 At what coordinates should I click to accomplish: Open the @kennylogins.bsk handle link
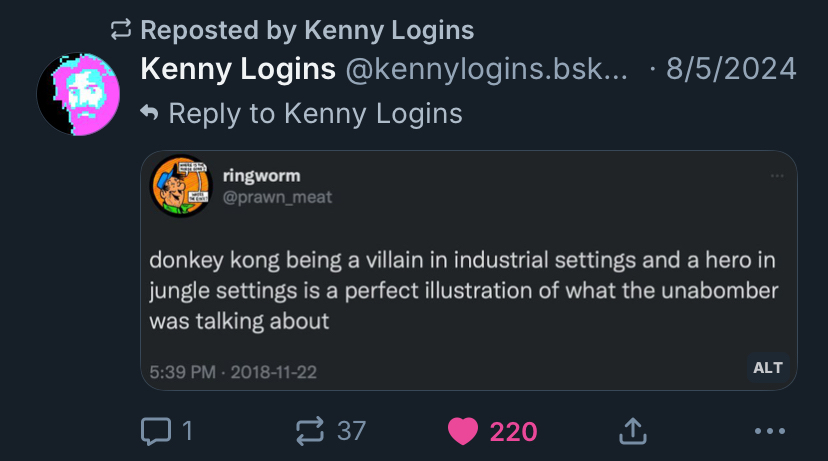pos(487,69)
